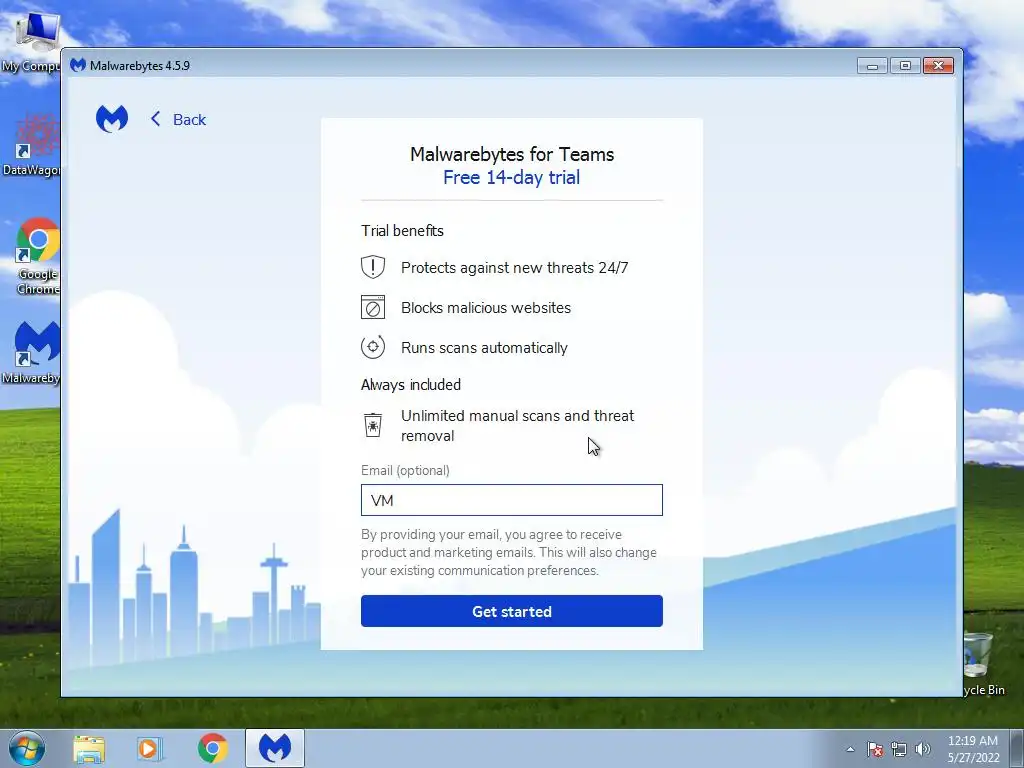The height and width of the screenshot is (768, 1024).
Task: Open Windows Media Player from taskbar
Action: tap(150, 749)
